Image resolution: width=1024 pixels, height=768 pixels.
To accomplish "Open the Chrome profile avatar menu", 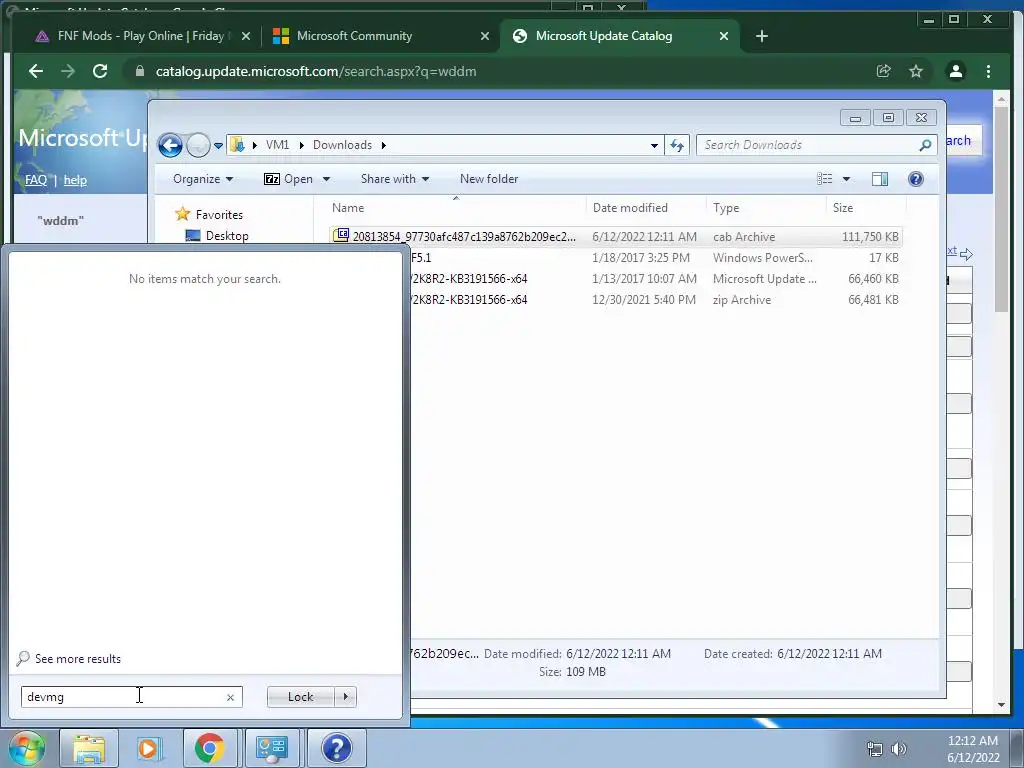I will tap(955, 71).
